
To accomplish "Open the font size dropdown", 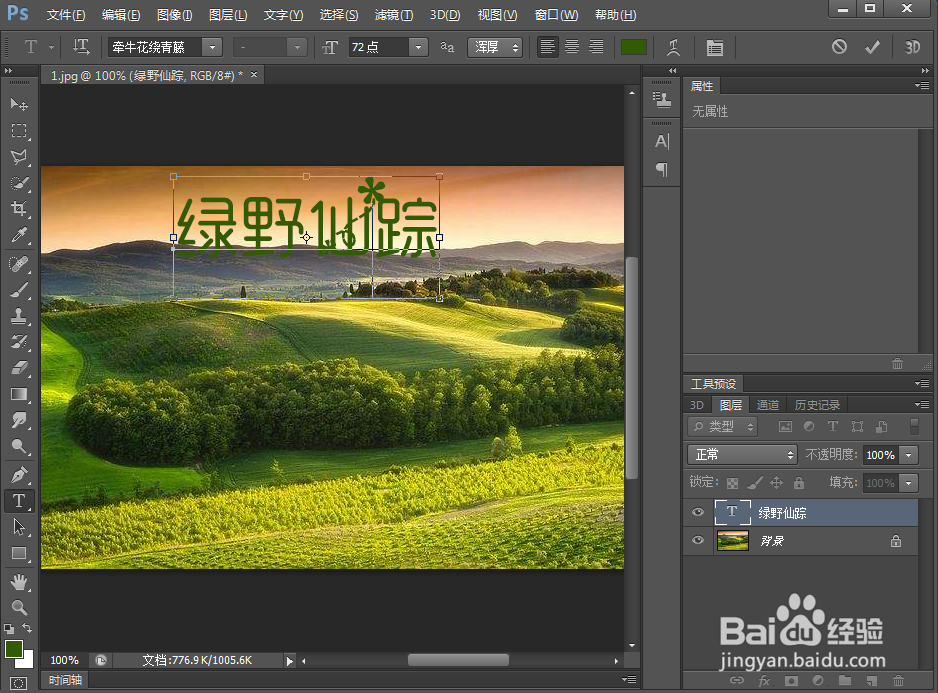I will pos(419,47).
